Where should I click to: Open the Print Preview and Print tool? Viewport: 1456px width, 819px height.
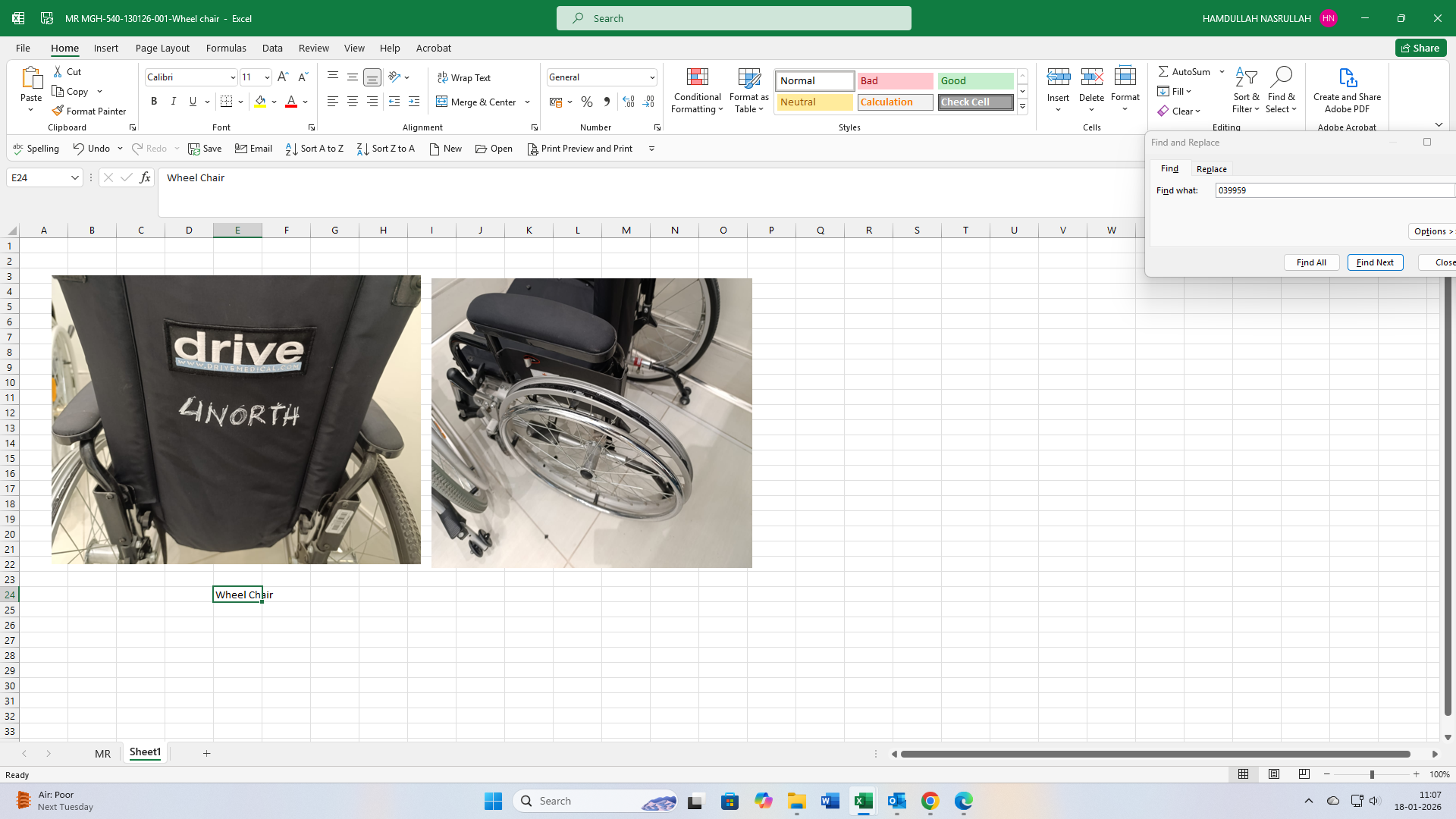tap(580, 149)
